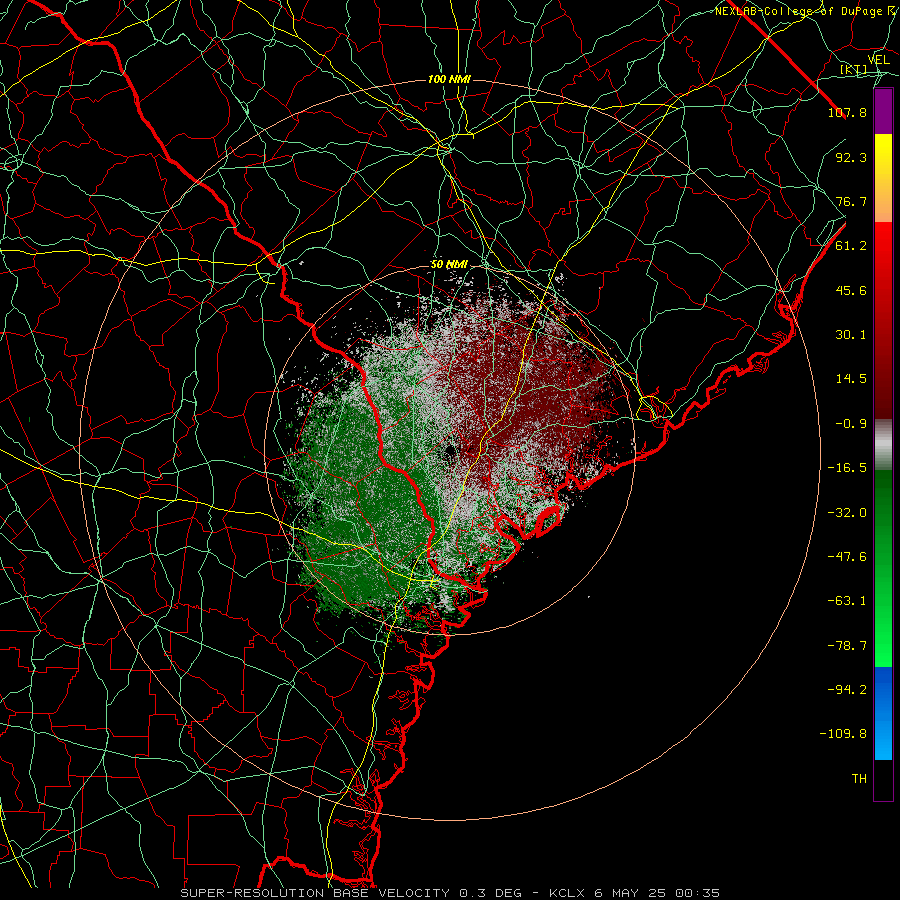Click the 14.5 legend value
This screenshot has width=900, height=900.
[851, 379]
